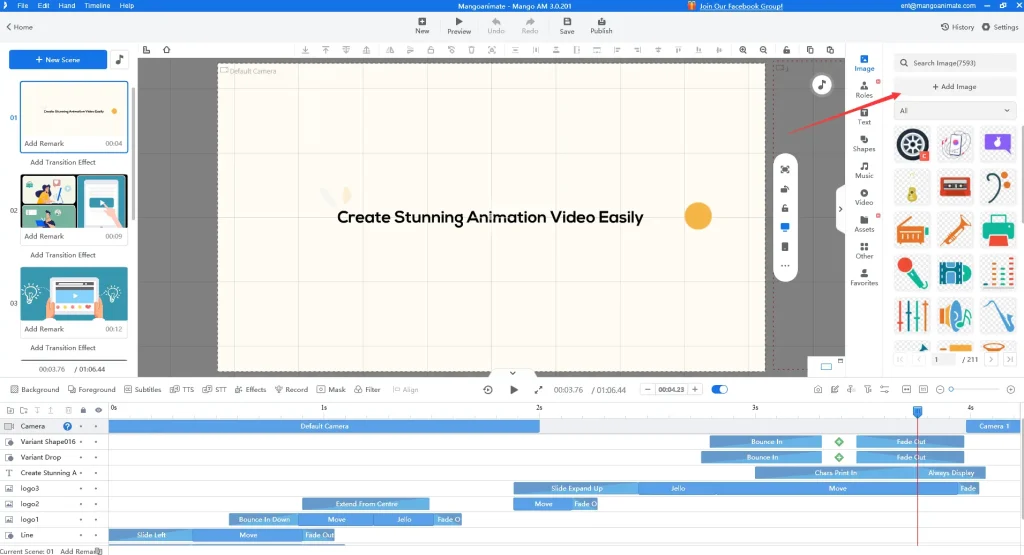
Task: Collapse the timeline with the chevron below canvas
Action: 512,373
